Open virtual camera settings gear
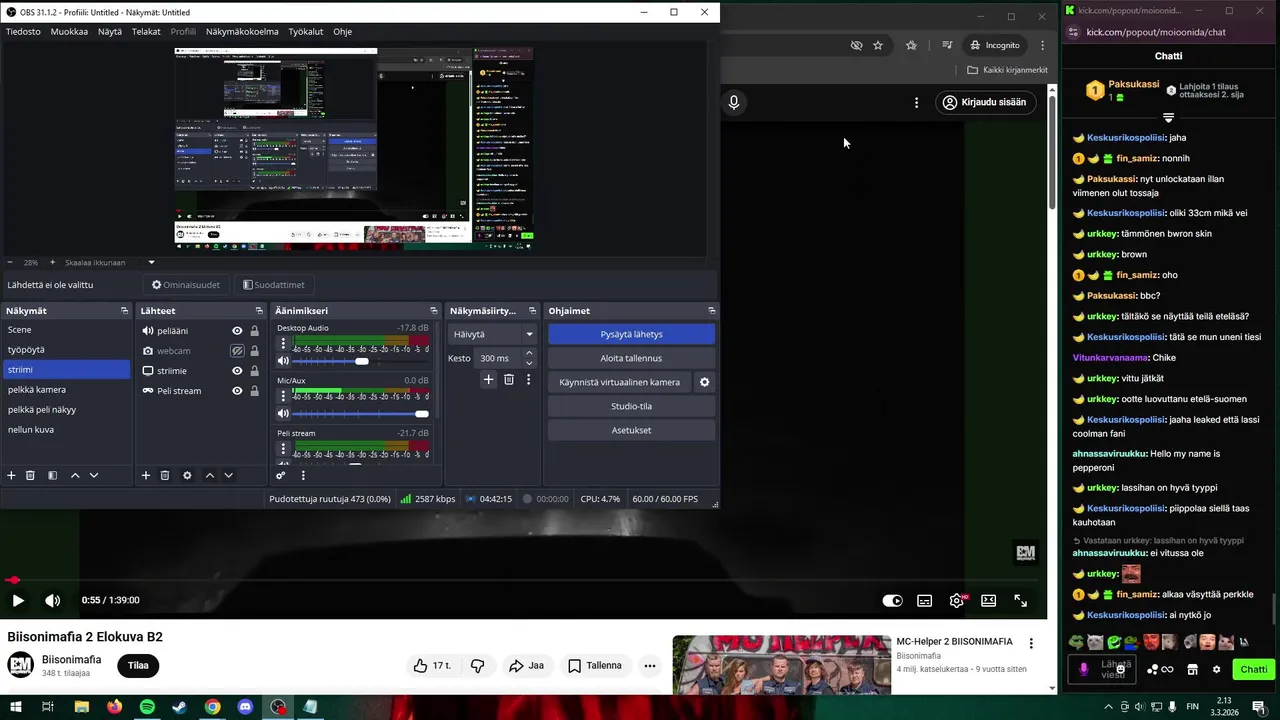Viewport: 1280px width, 720px height. click(x=704, y=382)
